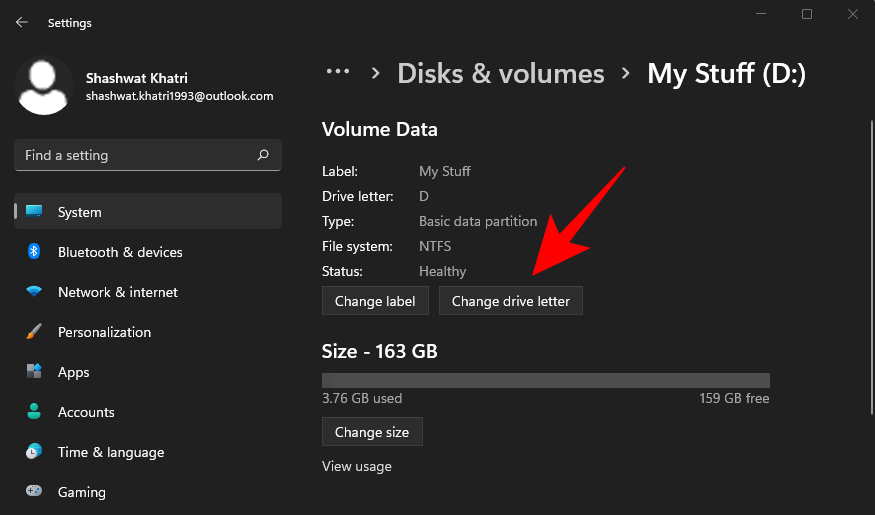Expand the breadcrumb ellipsis menu

338,73
